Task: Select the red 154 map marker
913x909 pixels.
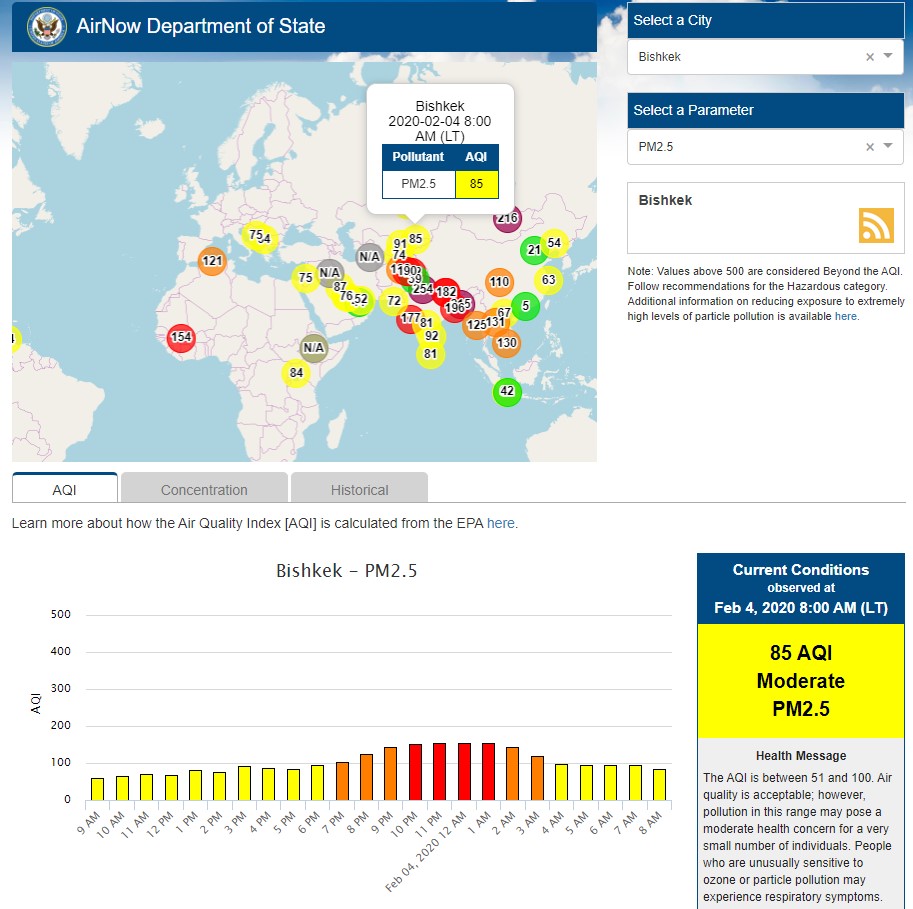Action: [x=180, y=337]
